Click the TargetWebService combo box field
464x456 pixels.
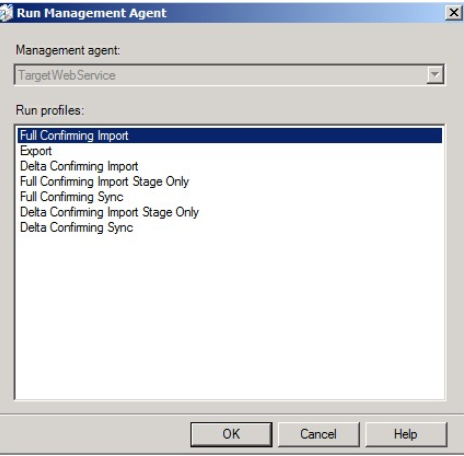[229, 75]
